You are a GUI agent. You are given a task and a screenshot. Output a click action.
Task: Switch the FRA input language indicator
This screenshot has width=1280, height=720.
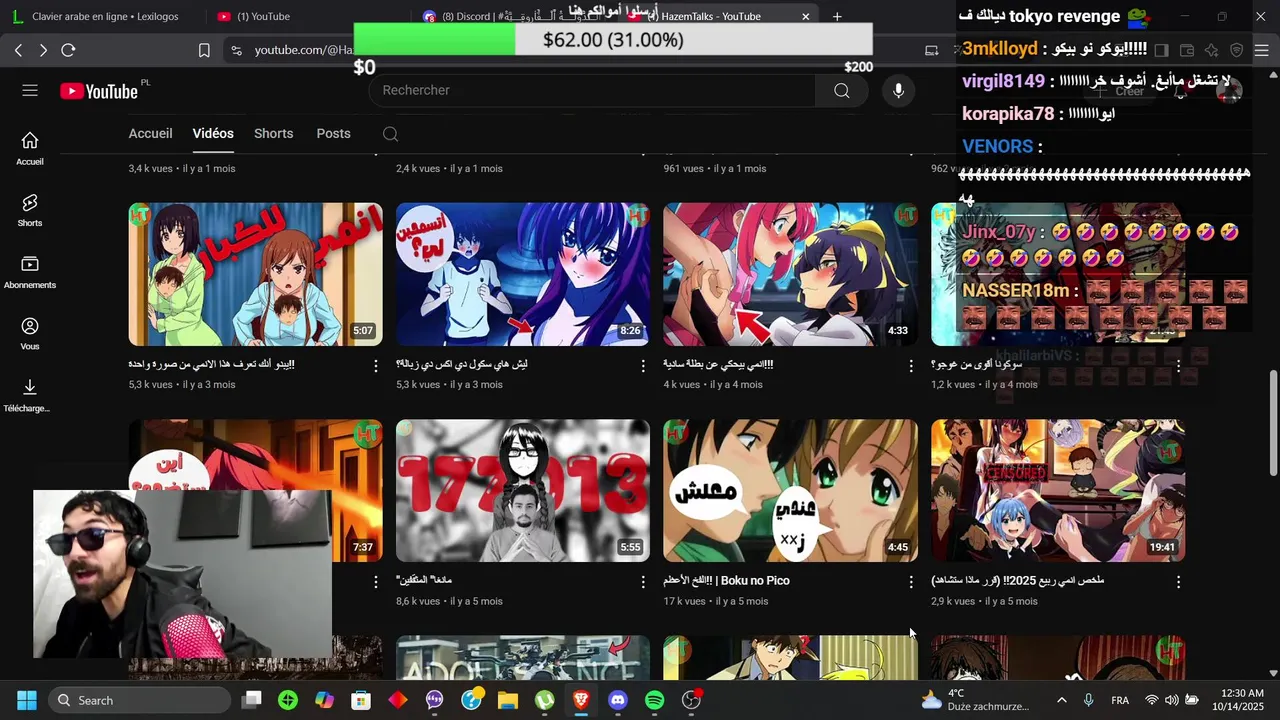[1120, 700]
